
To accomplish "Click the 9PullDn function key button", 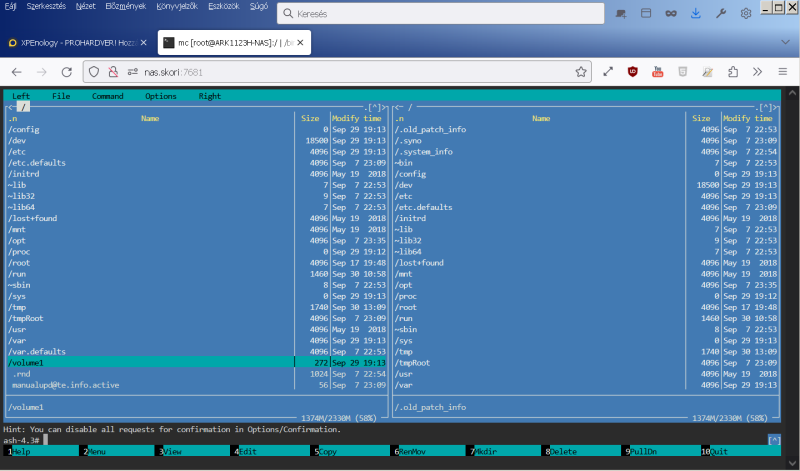I will point(662,451).
